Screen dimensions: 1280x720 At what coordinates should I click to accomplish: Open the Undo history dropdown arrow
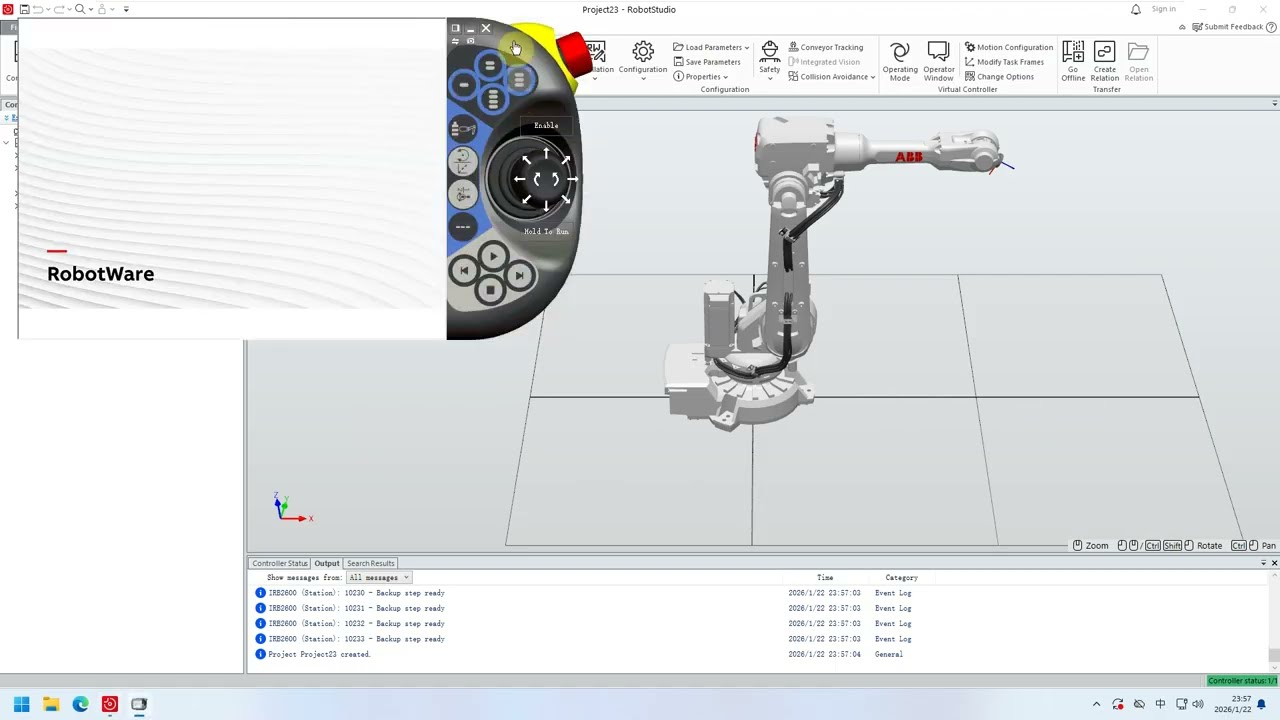click(x=48, y=9)
